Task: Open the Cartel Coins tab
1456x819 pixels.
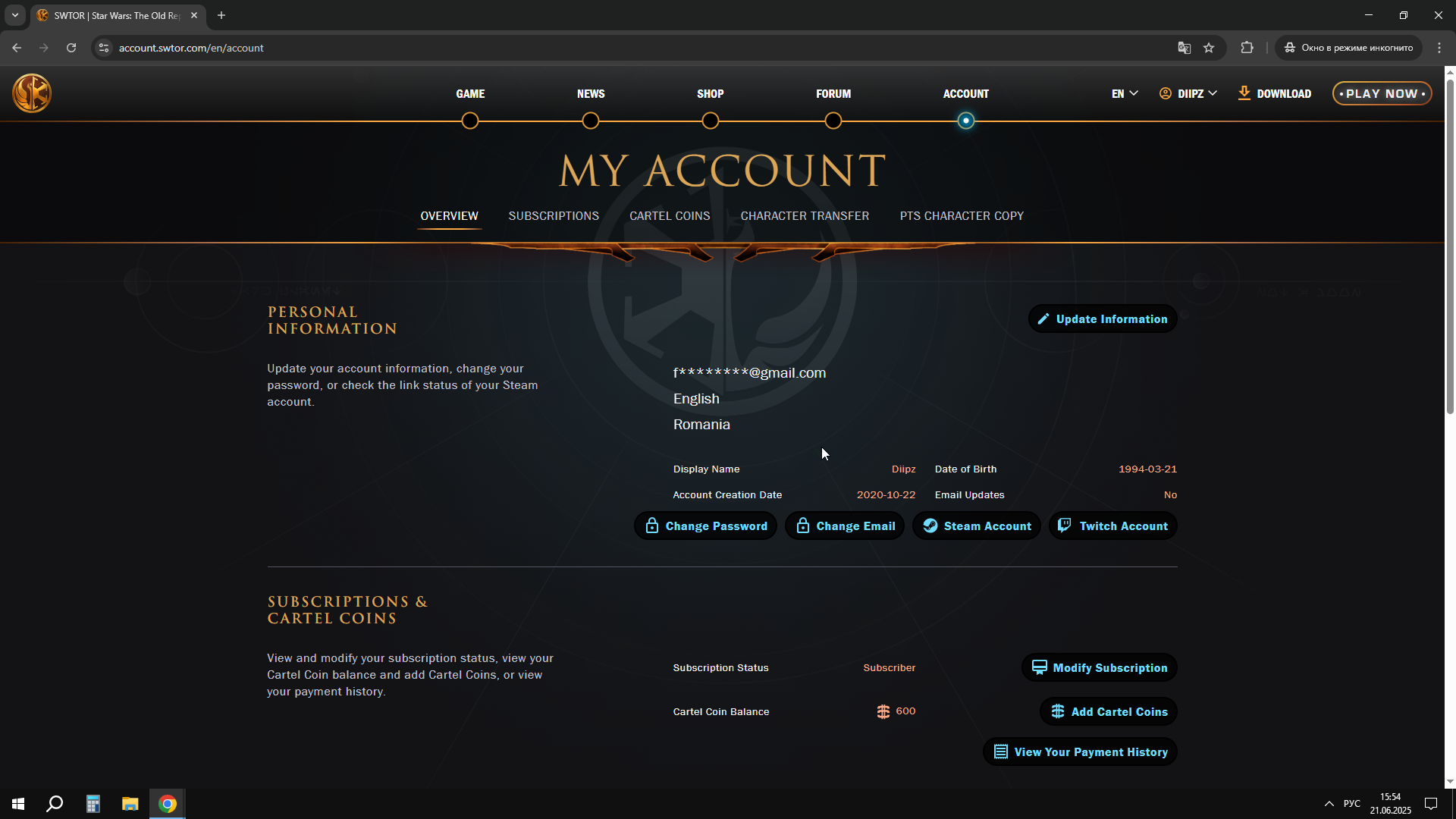Action: [x=670, y=216]
